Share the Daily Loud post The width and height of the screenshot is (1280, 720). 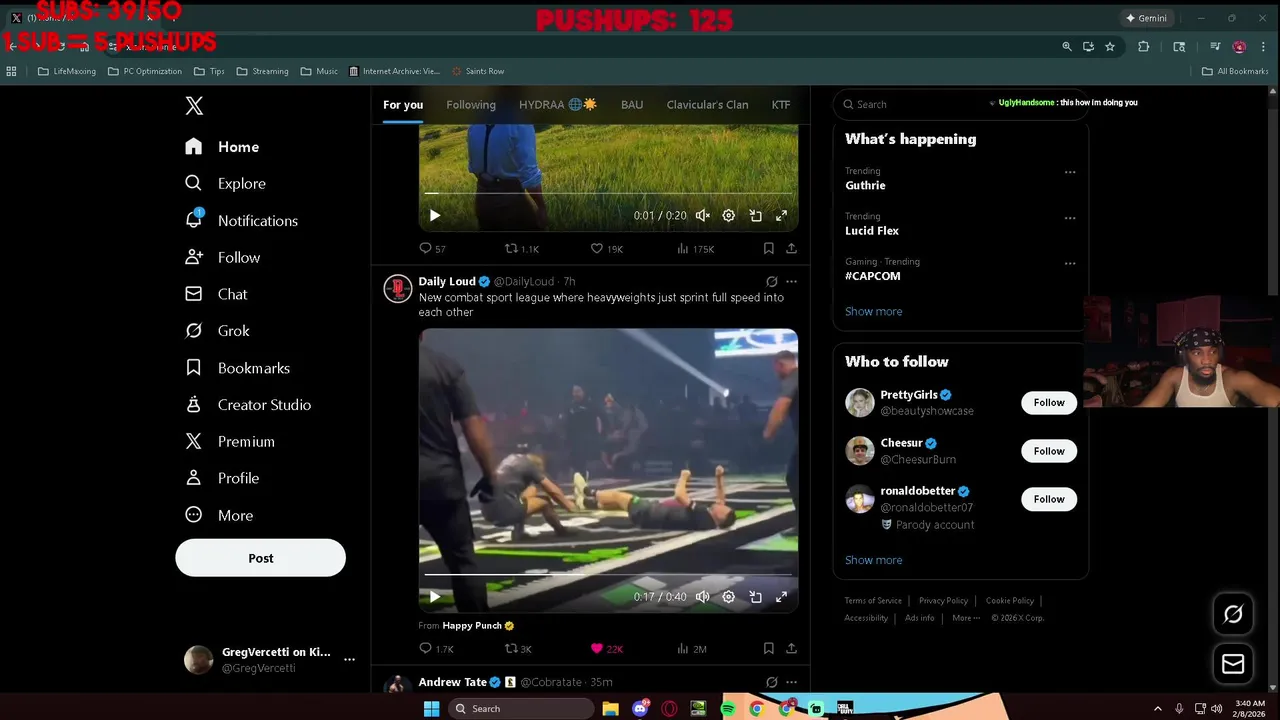[791, 649]
